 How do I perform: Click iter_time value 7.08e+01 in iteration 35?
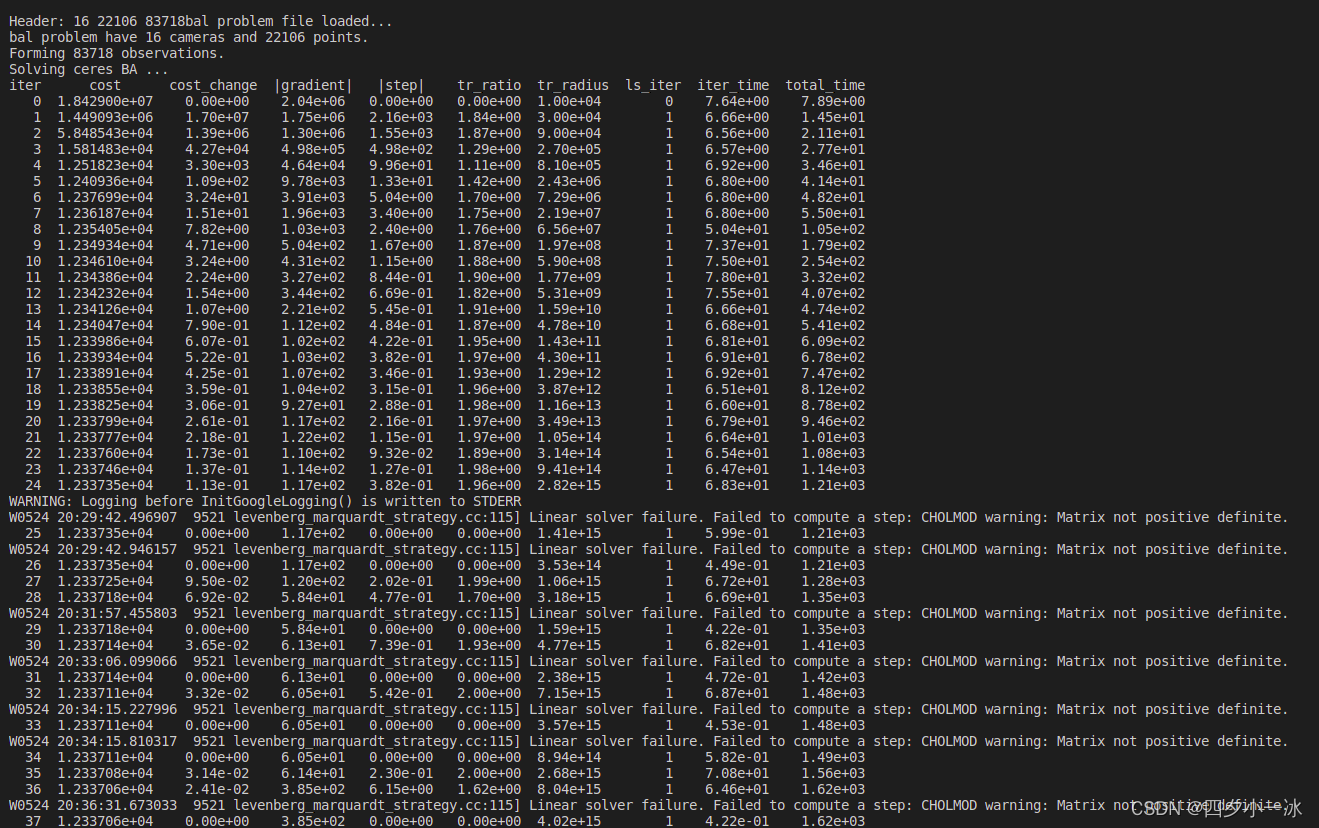point(737,773)
